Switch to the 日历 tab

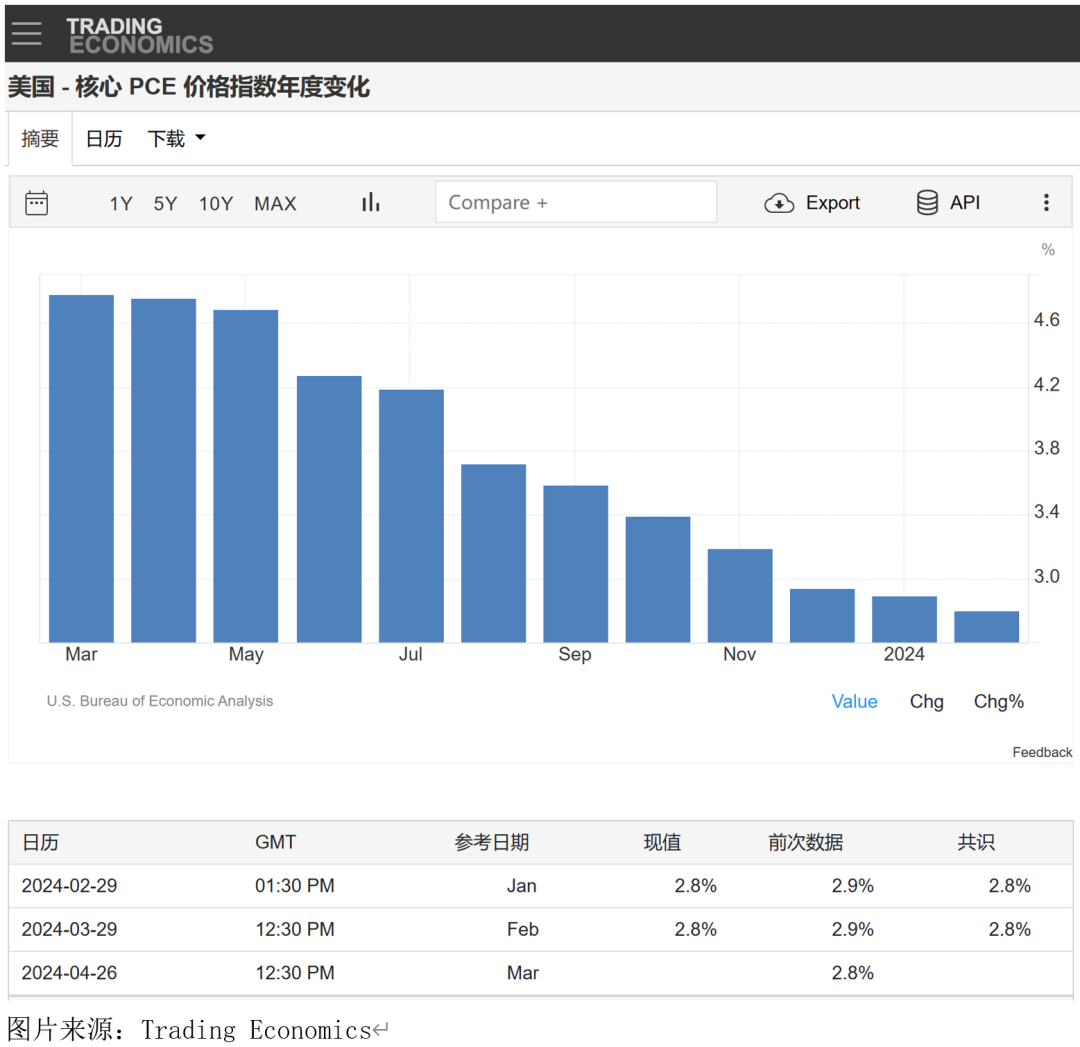pos(104,139)
